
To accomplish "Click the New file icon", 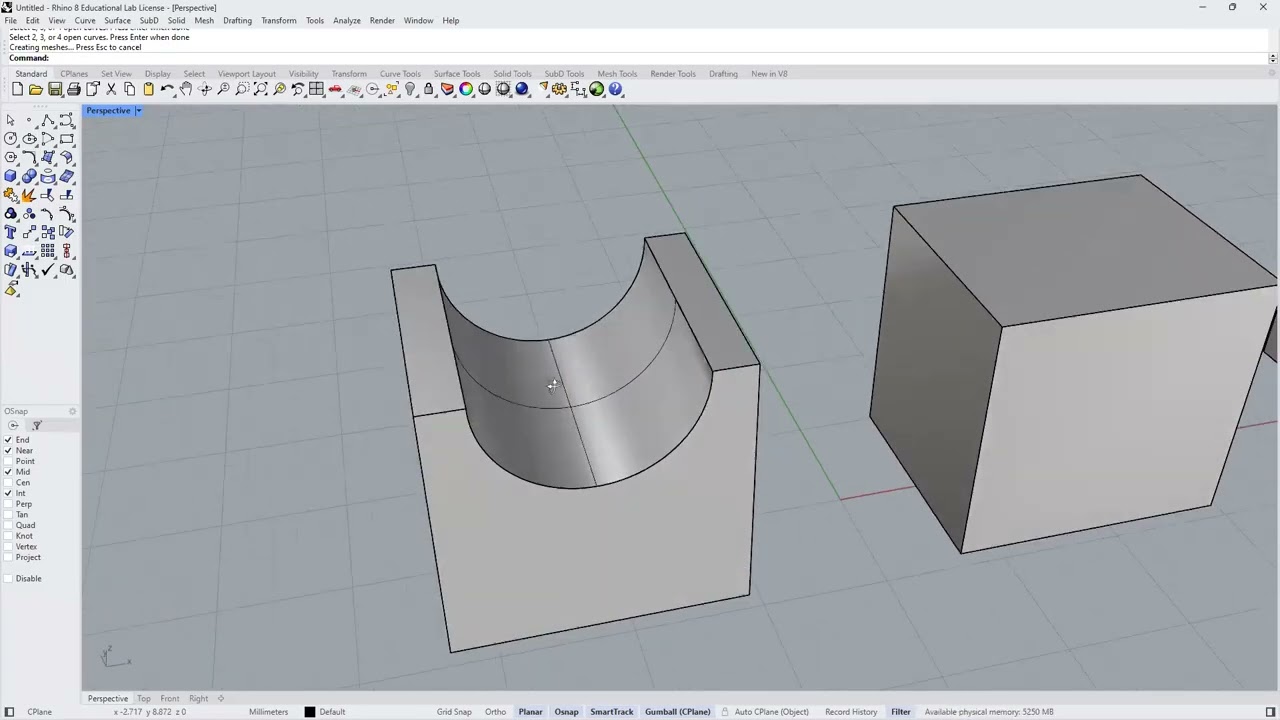I will click(17, 89).
